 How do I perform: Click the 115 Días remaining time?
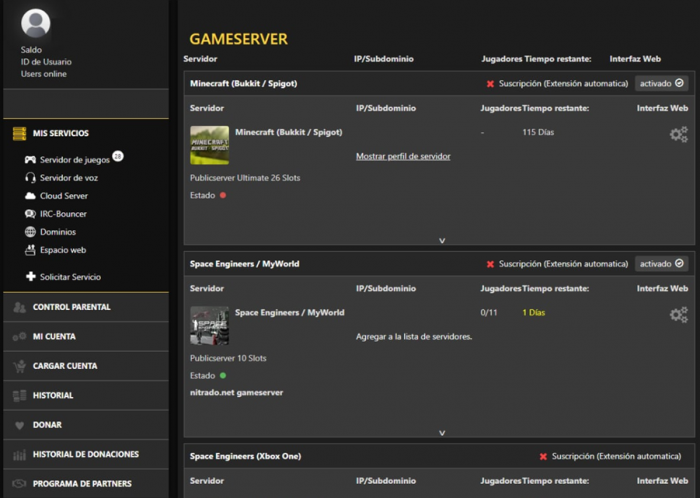point(538,132)
